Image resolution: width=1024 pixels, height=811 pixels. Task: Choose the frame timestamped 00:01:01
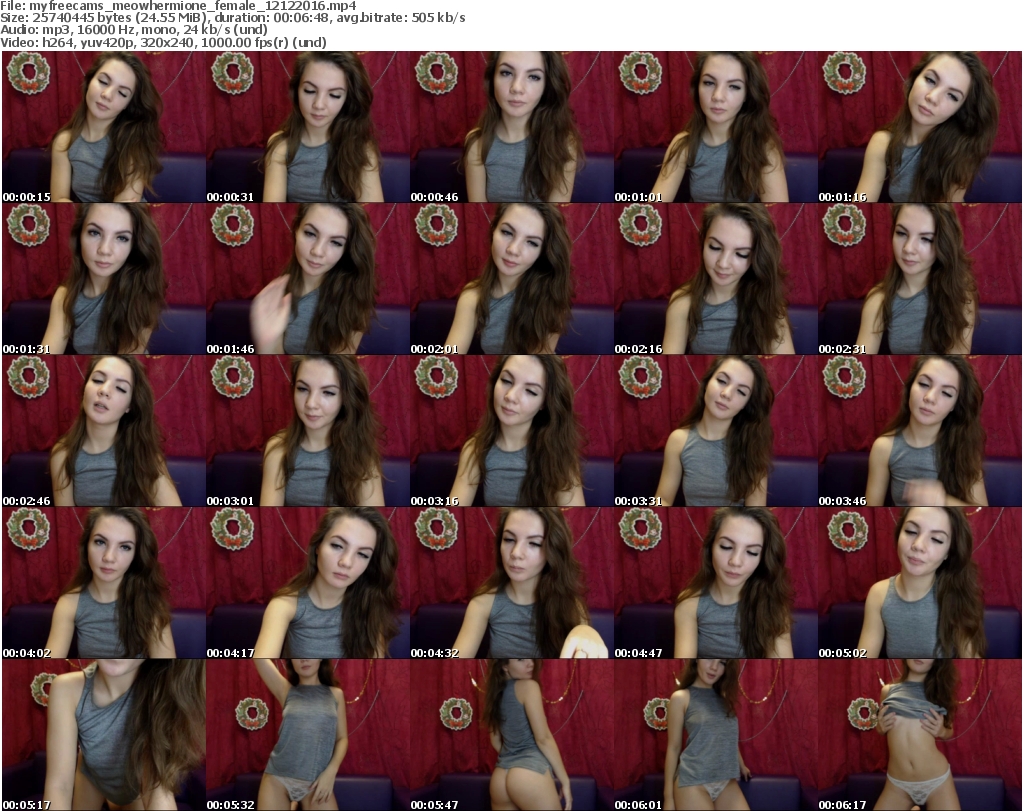pyautogui.click(x=716, y=127)
